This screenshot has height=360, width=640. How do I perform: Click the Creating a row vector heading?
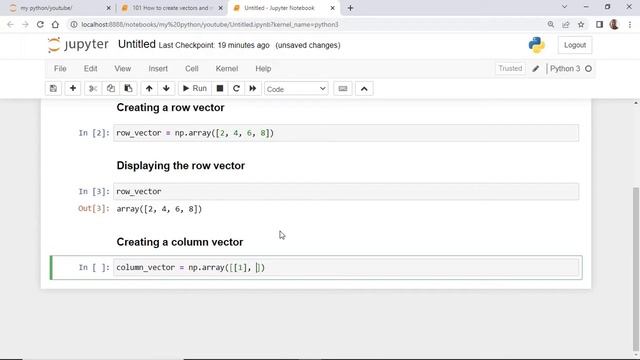[x=170, y=108]
